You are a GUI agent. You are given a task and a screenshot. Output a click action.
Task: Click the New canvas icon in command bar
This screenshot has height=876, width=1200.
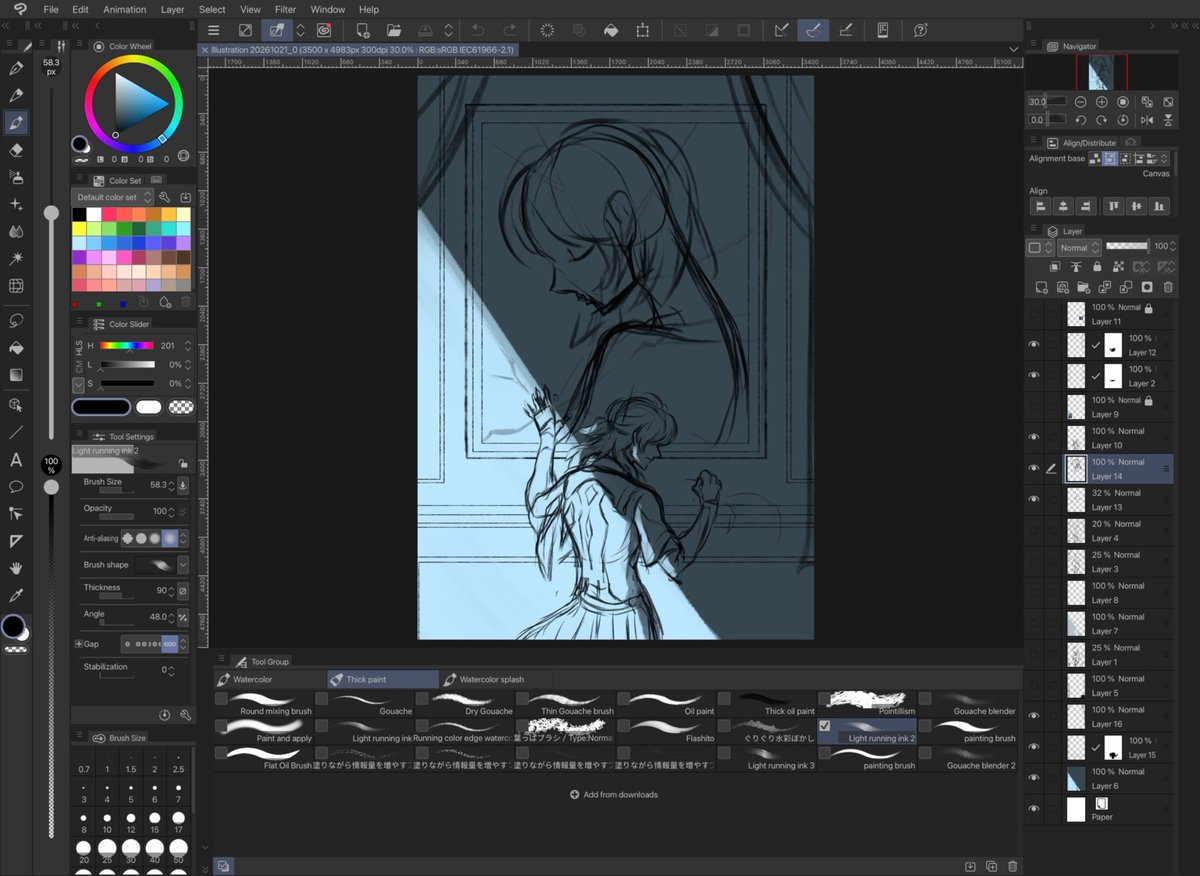362,30
